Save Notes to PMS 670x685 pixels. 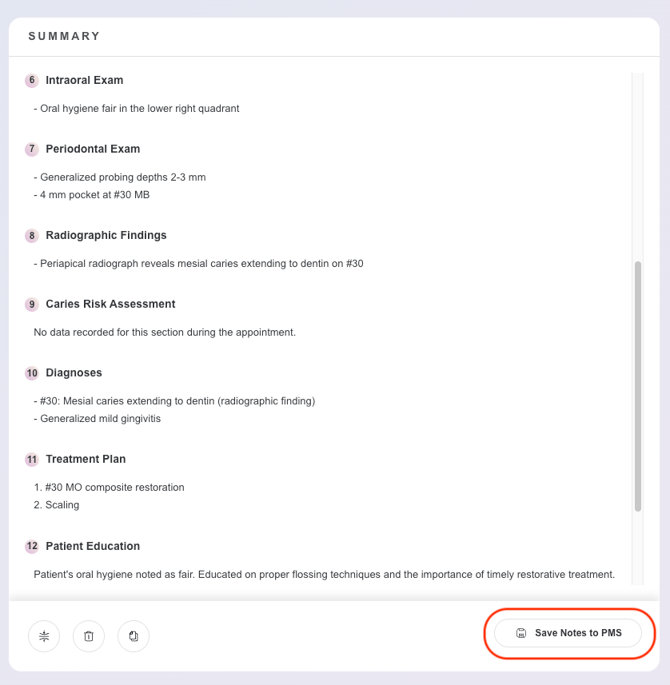click(x=568, y=633)
